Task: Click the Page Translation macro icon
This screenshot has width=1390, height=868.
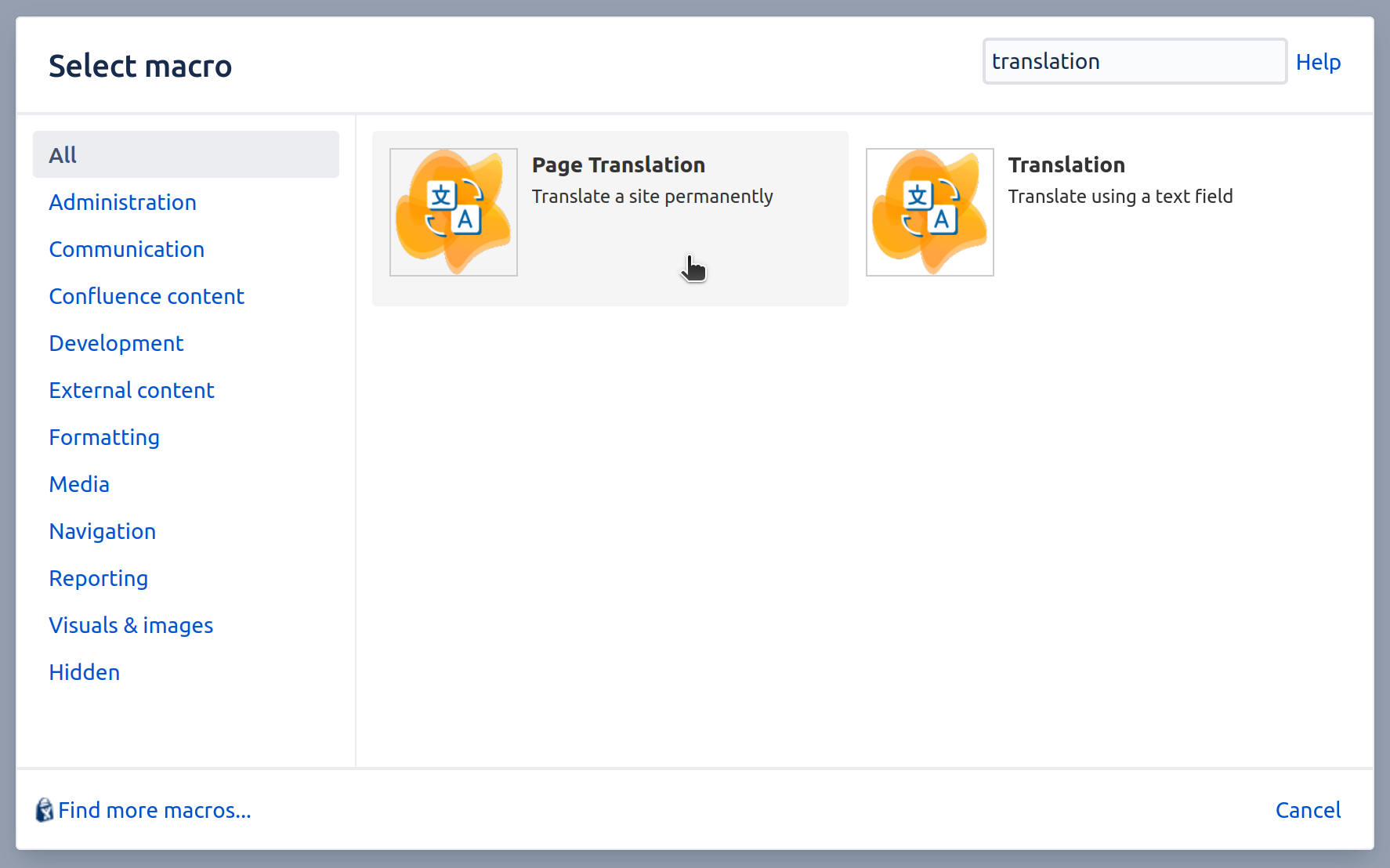Action: pos(453,212)
